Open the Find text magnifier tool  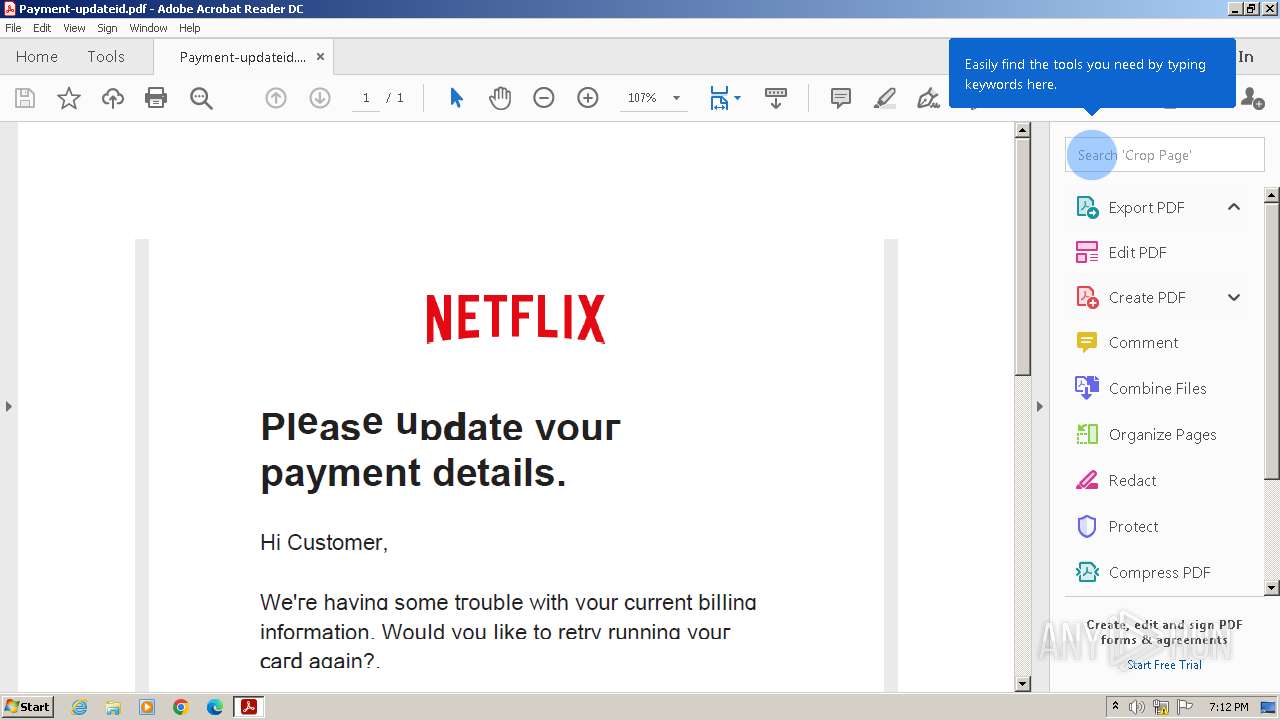pos(201,98)
